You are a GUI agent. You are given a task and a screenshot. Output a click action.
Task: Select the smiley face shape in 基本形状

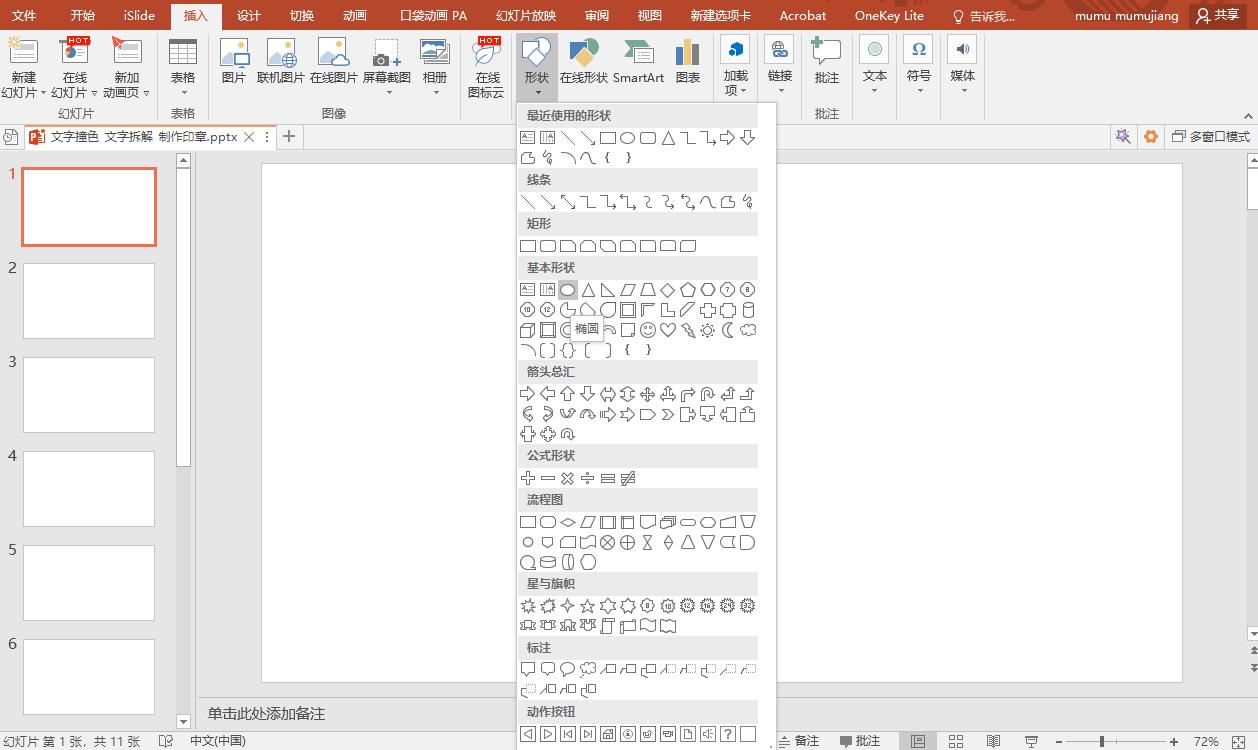[x=647, y=328]
